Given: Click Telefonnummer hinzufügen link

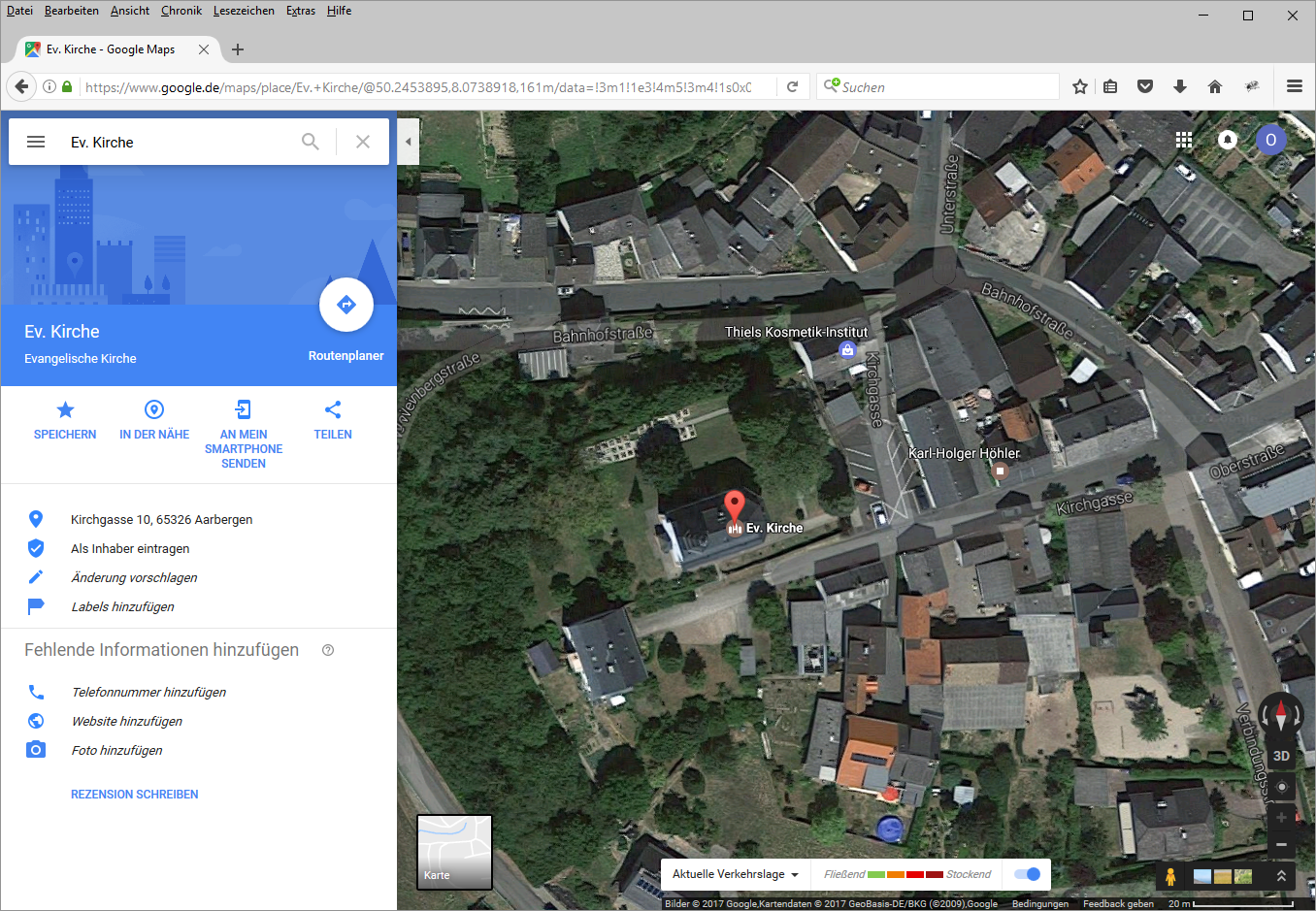Looking at the screenshot, I should coord(148,692).
